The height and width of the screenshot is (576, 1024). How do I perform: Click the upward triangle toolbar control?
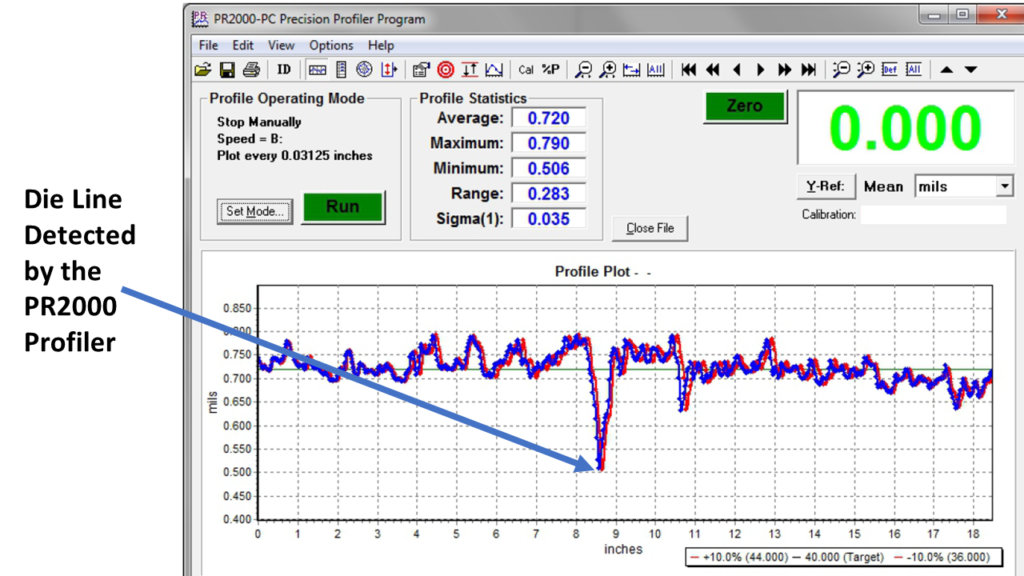[x=947, y=69]
